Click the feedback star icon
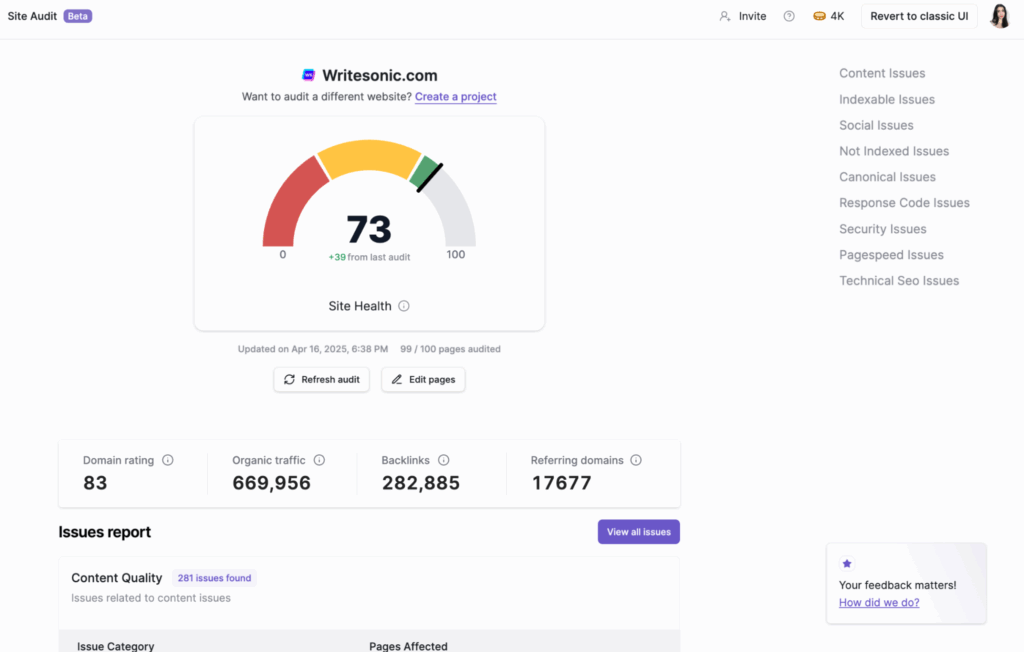This screenshot has width=1024, height=652. click(x=847, y=563)
